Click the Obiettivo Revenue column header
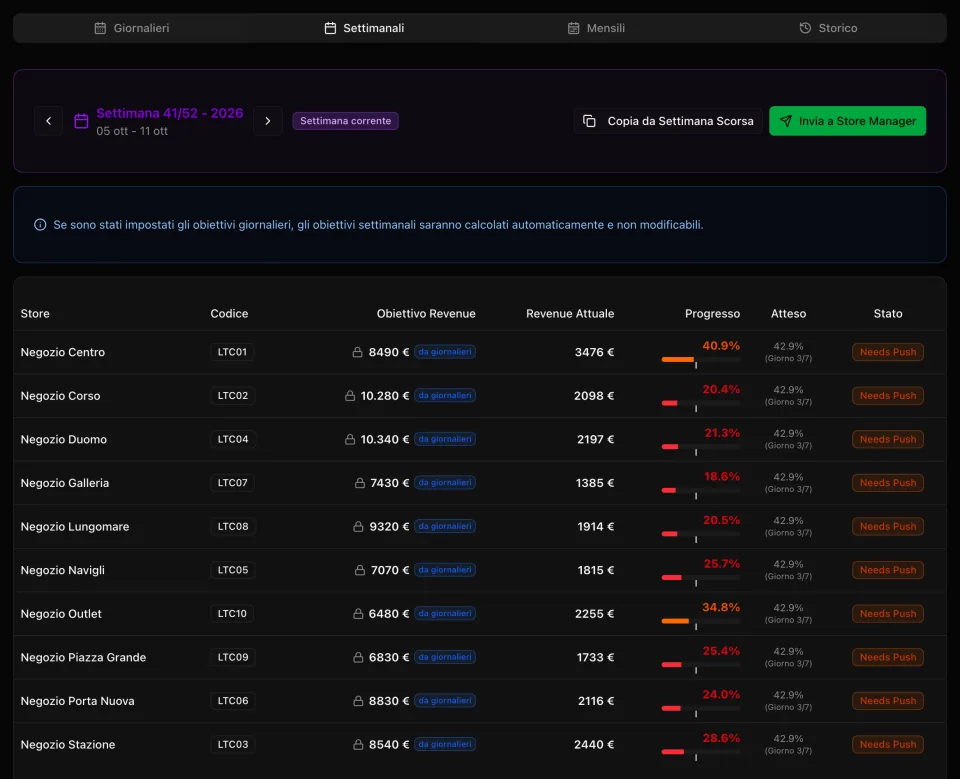Image resolution: width=960 pixels, height=779 pixels. (x=426, y=314)
